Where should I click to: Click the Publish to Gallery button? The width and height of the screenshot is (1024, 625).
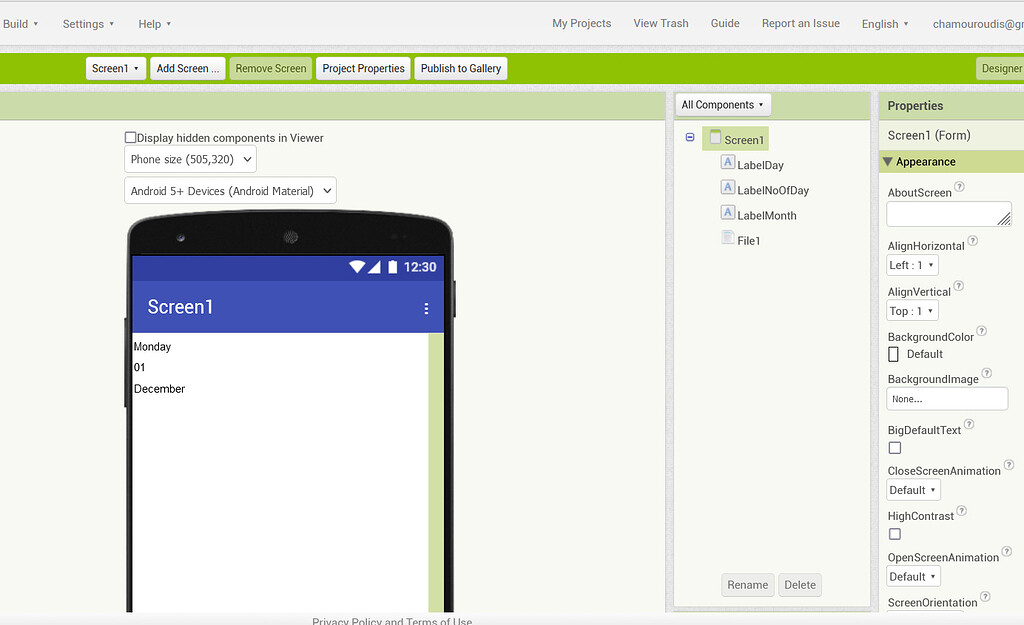(460, 69)
